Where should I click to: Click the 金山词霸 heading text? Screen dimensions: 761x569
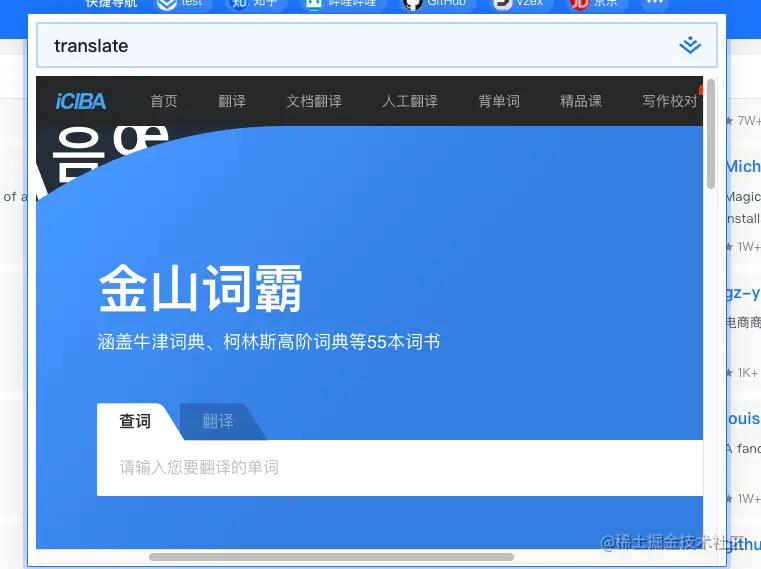(200, 289)
